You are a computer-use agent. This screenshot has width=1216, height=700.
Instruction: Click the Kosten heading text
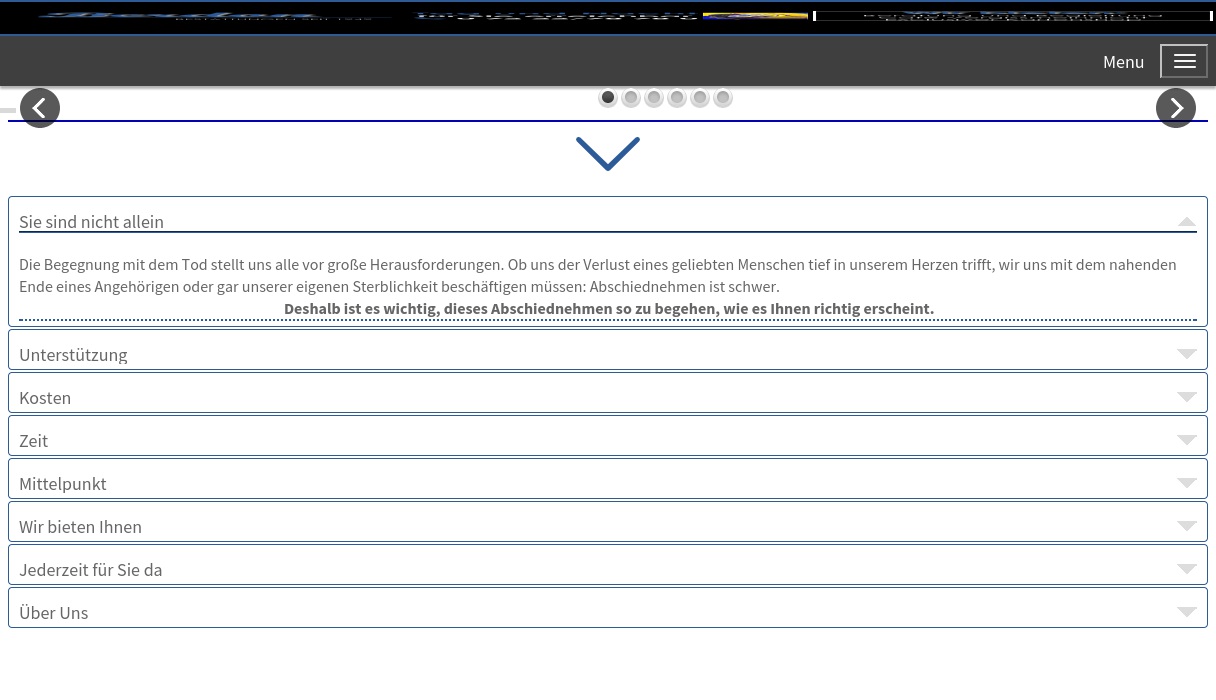pos(45,398)
